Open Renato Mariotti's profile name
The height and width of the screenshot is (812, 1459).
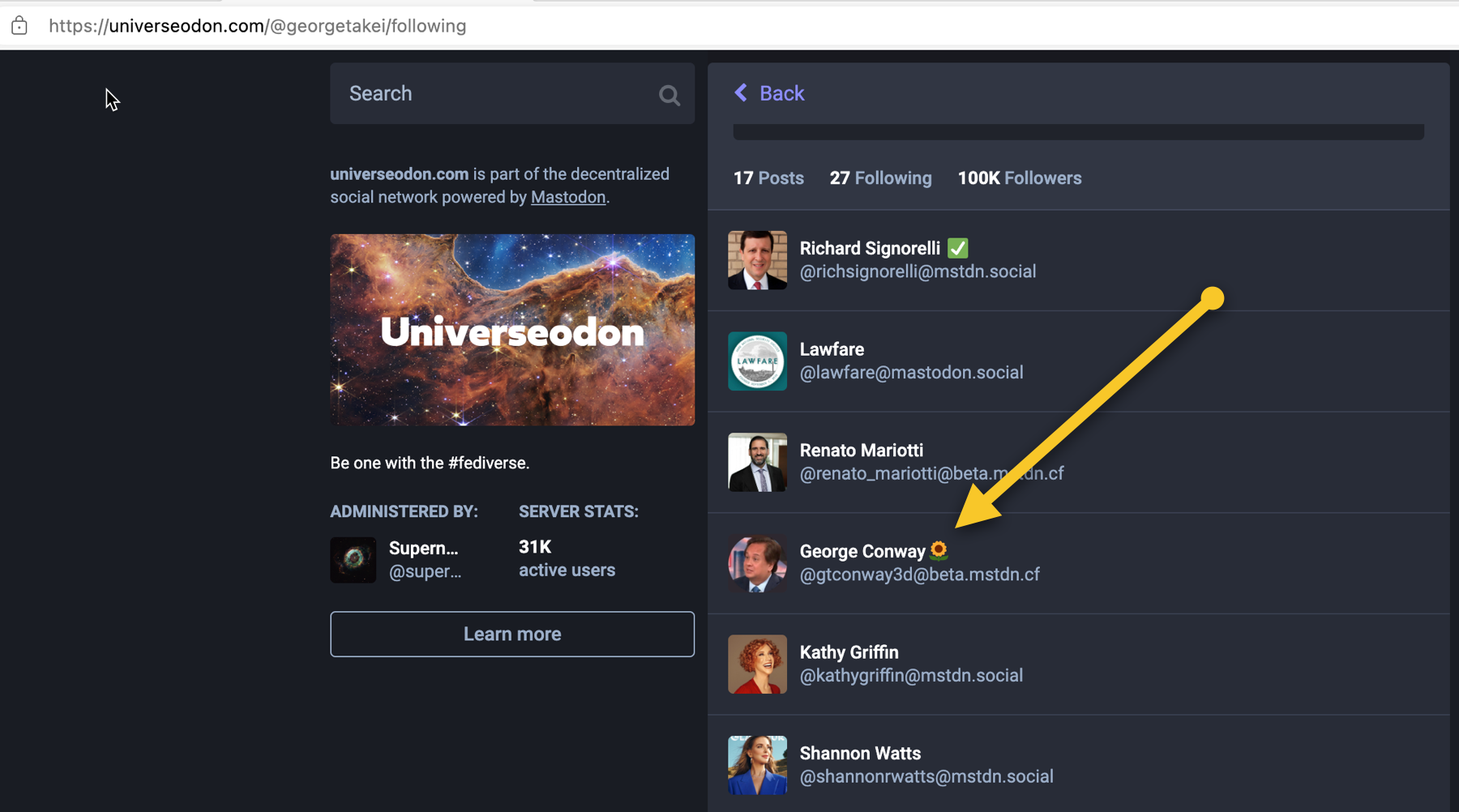861,451
